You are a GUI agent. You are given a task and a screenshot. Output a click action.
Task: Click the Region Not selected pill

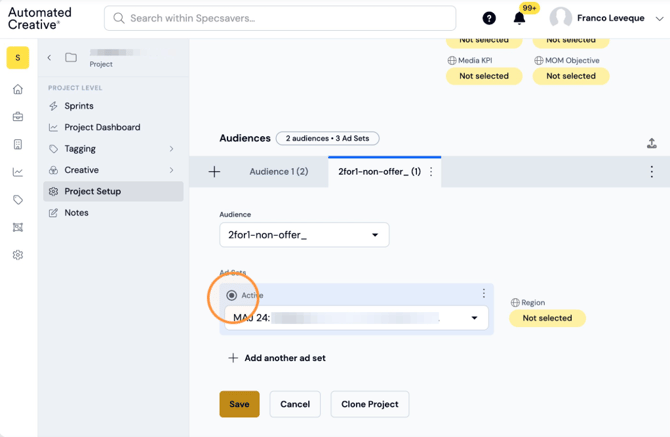[547, 318]
